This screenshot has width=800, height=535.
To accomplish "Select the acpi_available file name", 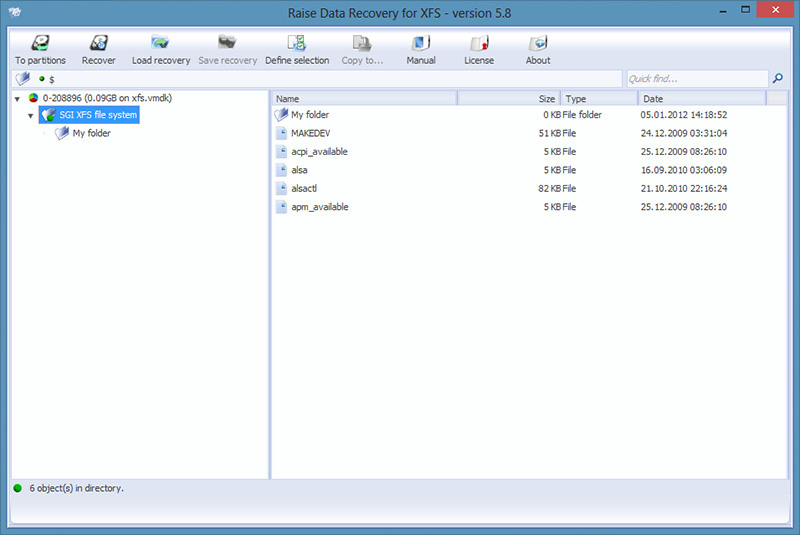I will click(x=319, y=151).
